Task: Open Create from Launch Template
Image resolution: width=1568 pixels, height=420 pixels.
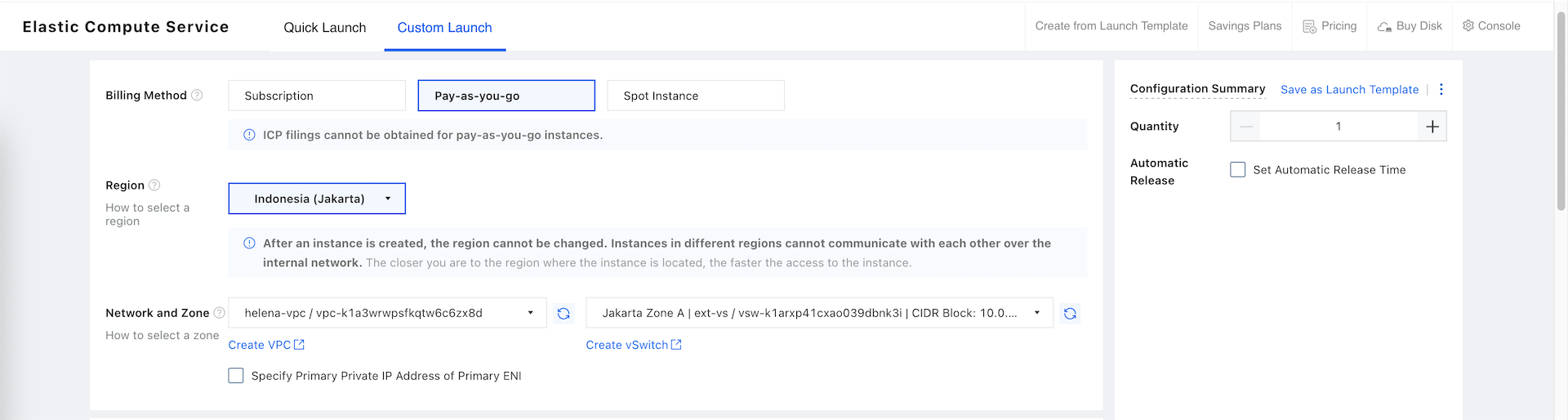Action: click(x=1111, y=26)
